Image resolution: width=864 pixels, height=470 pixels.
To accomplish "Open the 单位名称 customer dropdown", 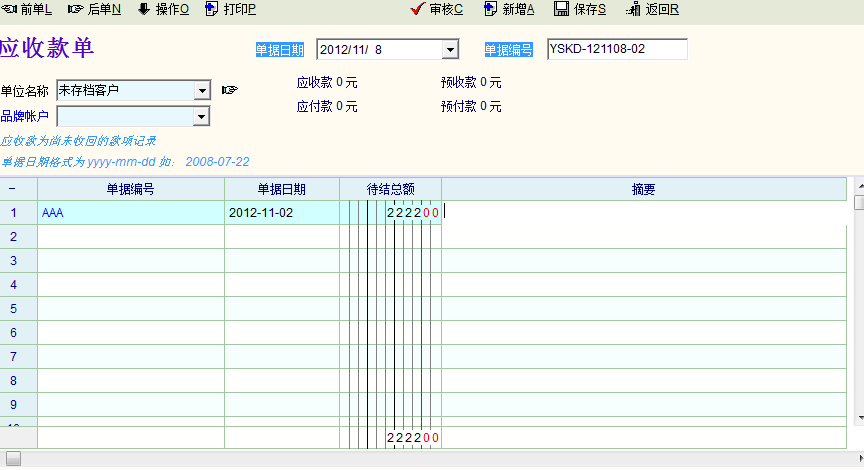I will pyautogui.click(x=201, y=91).
